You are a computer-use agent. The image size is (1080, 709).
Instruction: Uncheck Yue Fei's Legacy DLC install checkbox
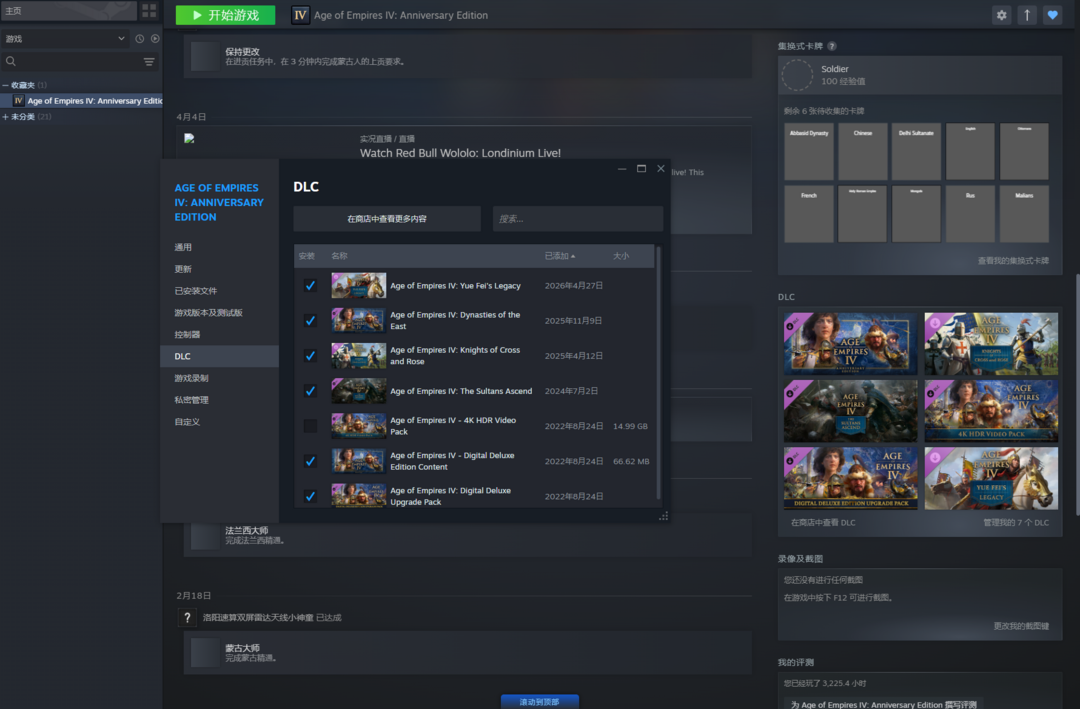point(310,286)
